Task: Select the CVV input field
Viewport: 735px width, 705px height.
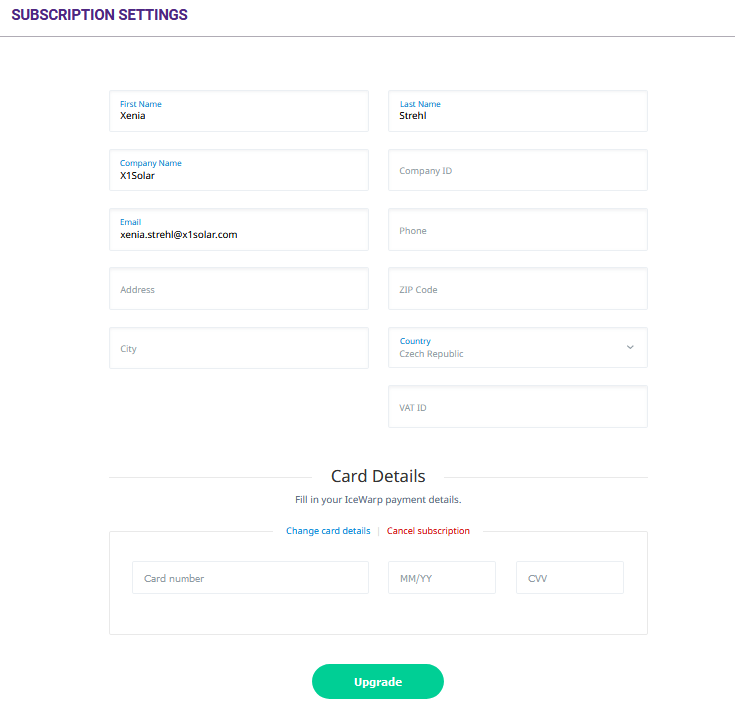Action: click(x=570, y=578)
